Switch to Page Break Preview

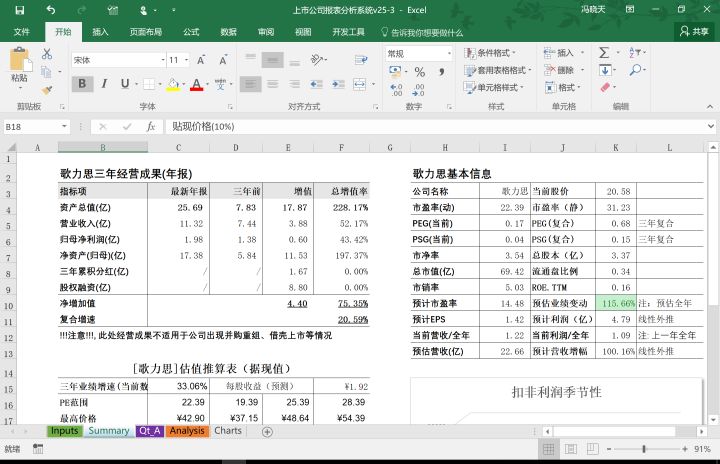click(x=592, y=449)
